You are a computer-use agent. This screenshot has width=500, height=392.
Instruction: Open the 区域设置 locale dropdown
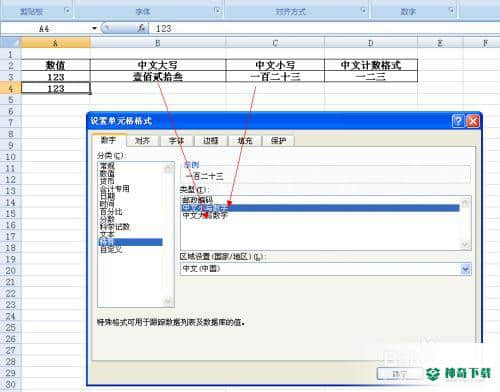click(465, 269)
